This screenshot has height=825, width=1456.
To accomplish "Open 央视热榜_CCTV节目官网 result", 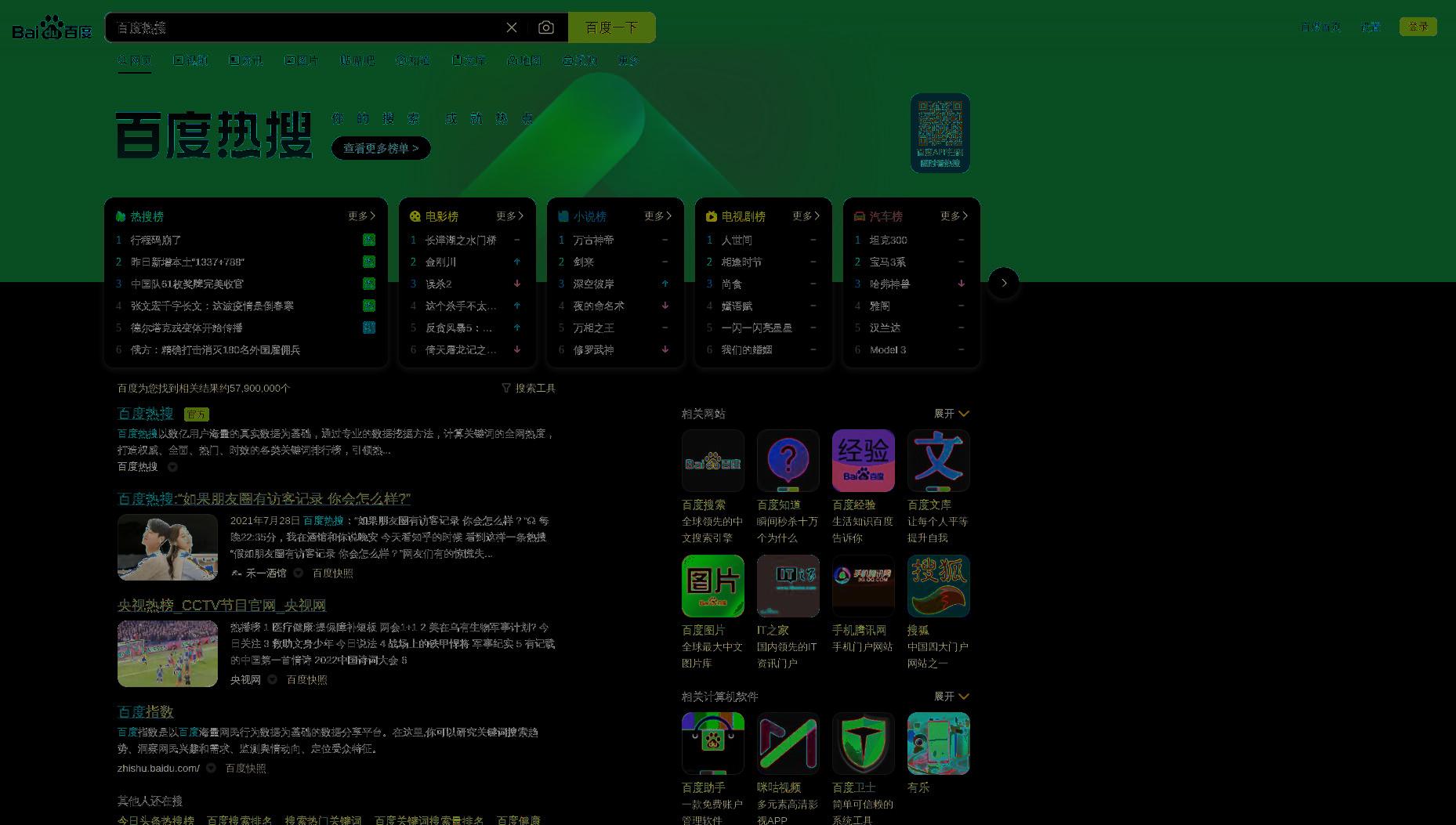I will (222, 605).
